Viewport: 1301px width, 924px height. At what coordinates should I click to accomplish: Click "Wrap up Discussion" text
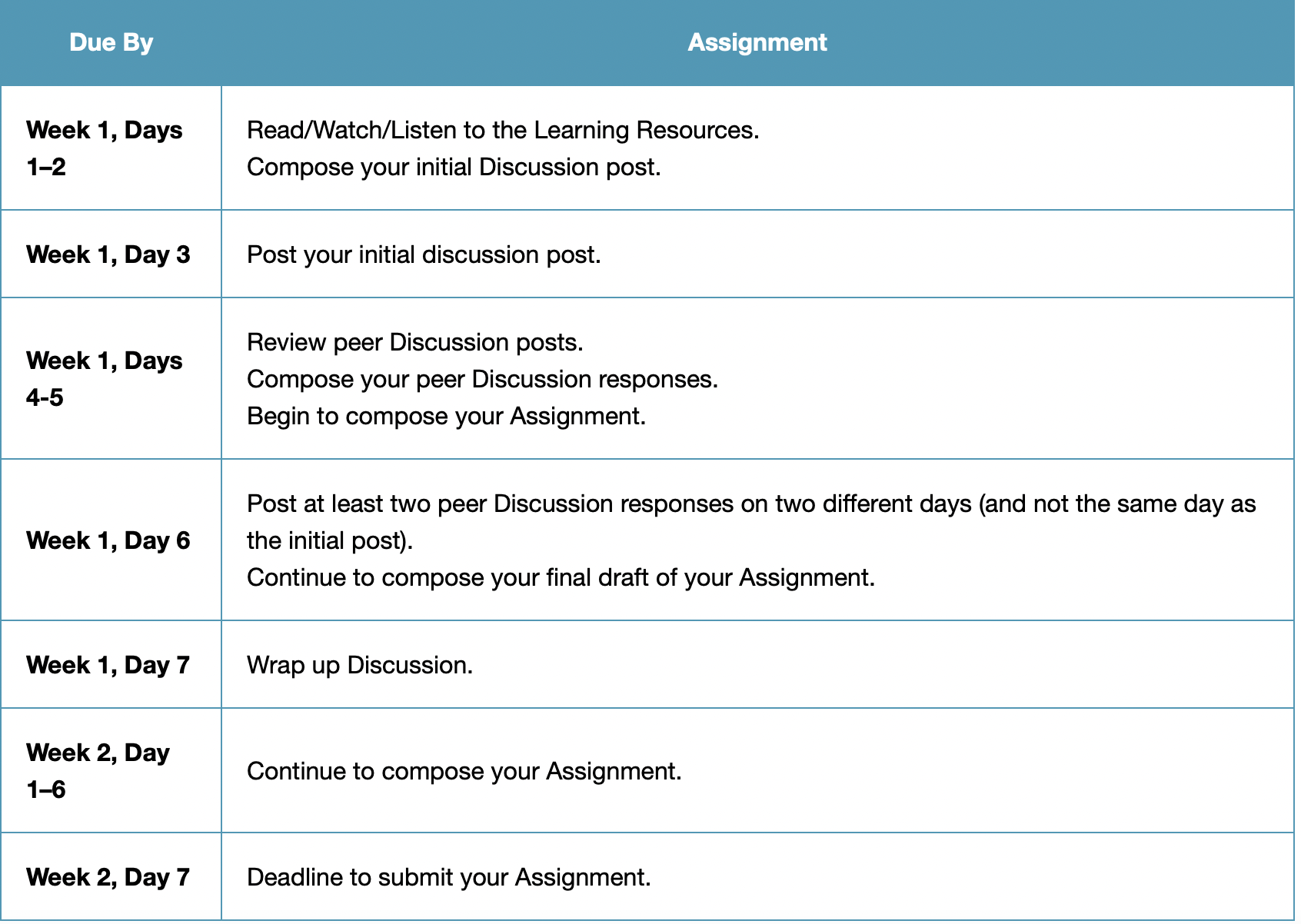tap(360, 665)
